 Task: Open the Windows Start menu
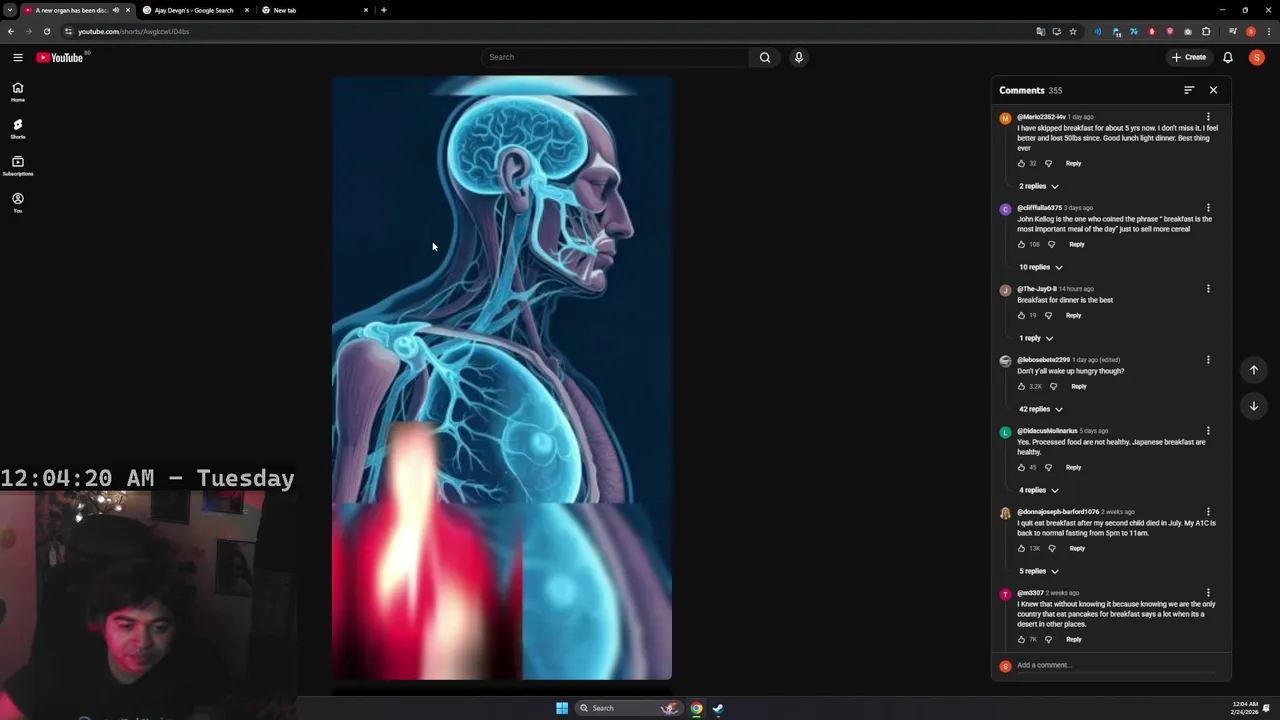(x=562, y=708)
